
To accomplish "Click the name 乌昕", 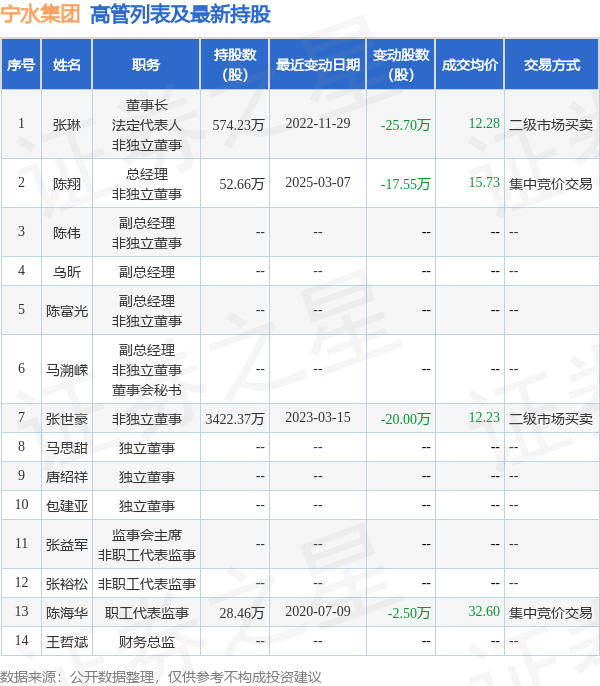I will (x=67, y=272).
